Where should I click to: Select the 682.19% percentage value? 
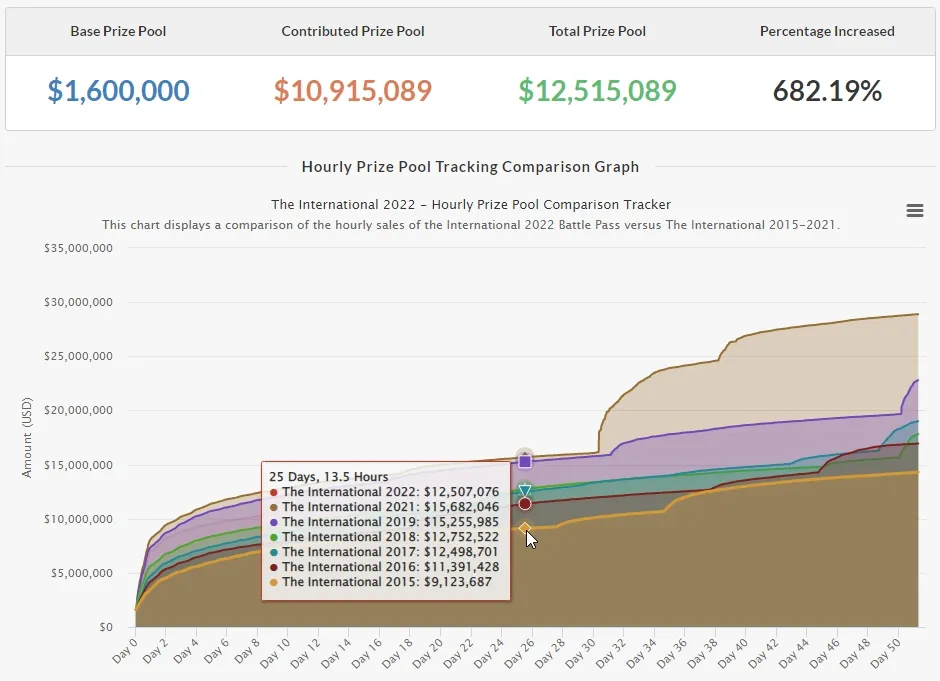[x=827, y=91]
